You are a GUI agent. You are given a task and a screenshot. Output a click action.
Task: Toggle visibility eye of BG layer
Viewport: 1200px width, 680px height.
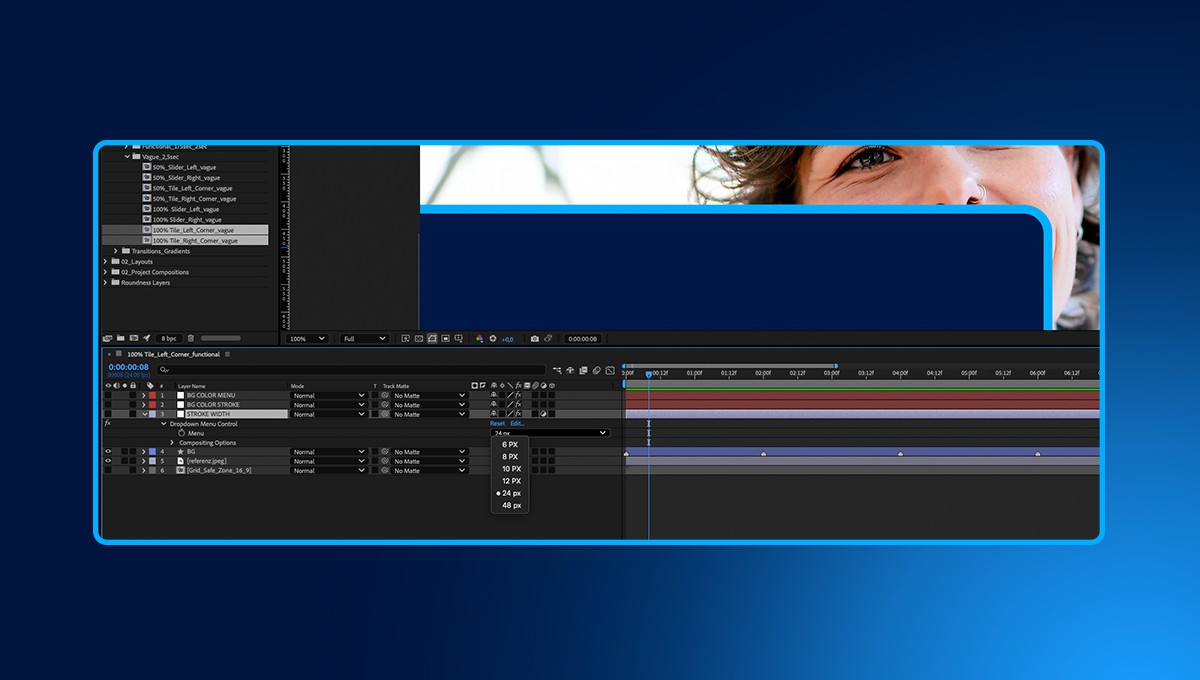tap(108, 452)
